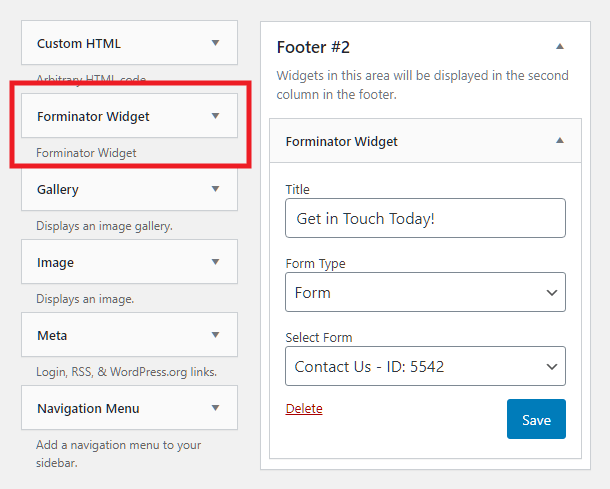The width and height of the screenshot is (610, 489).
Task: Click the Footer #2 heading
Action: click(x=313, y=47)
